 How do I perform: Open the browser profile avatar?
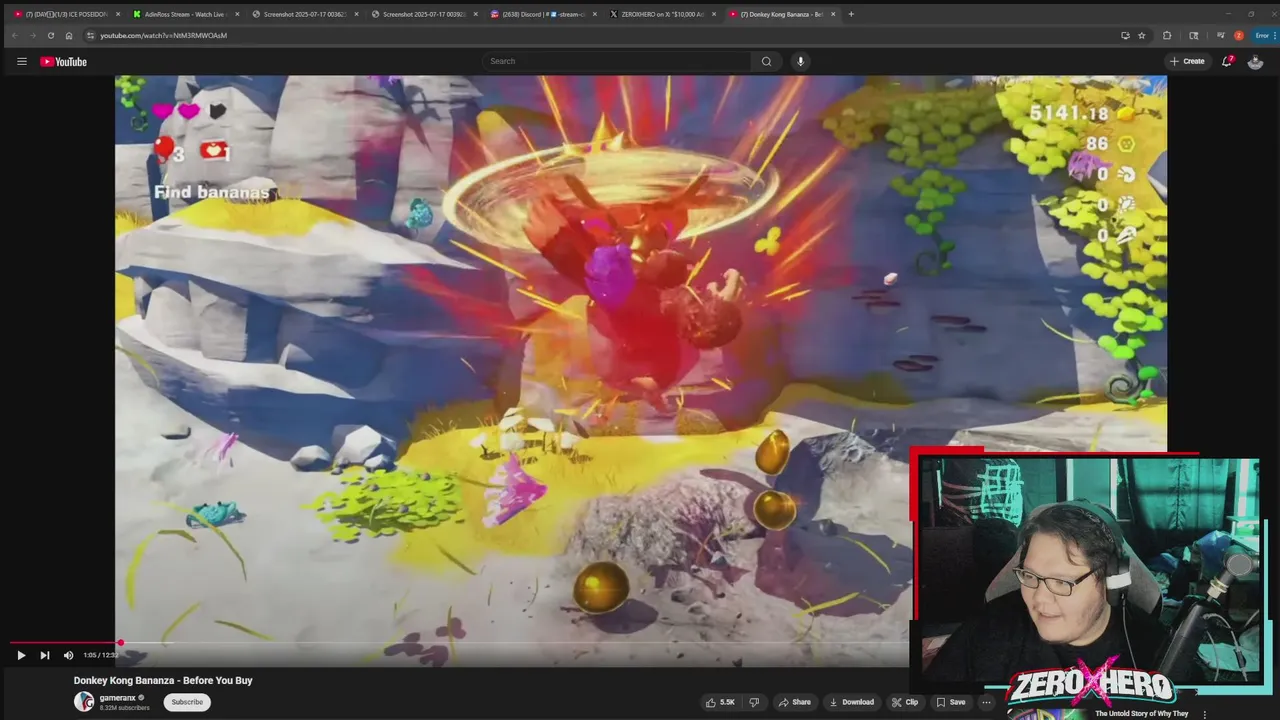click(1239, 35)
